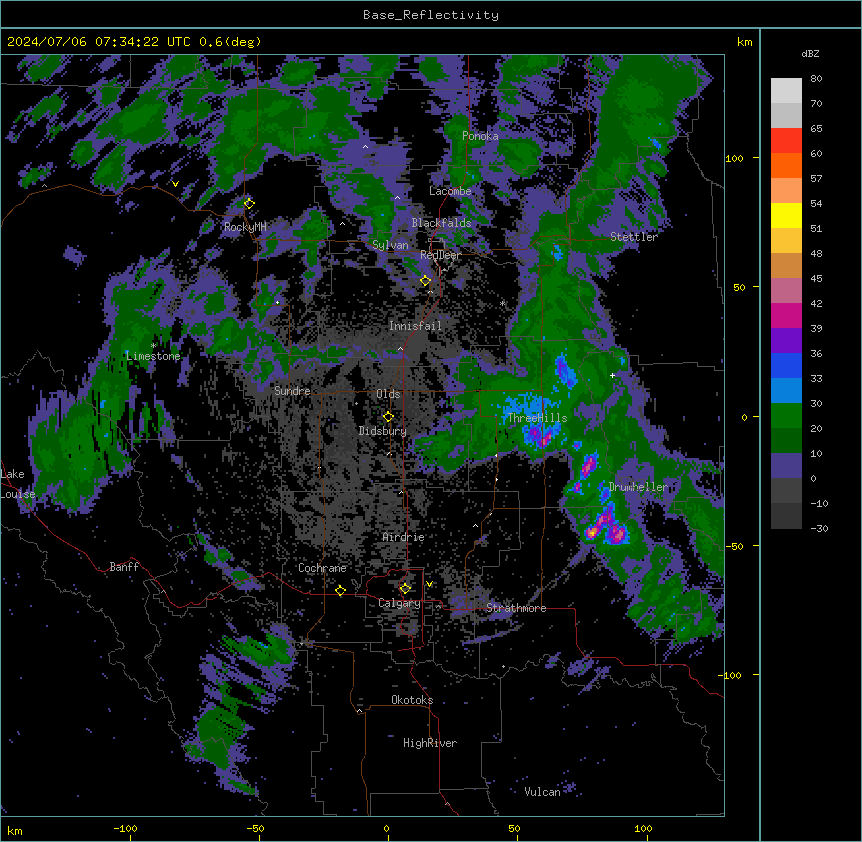Click the -30 value on the dBZ legend

[819, 528]
